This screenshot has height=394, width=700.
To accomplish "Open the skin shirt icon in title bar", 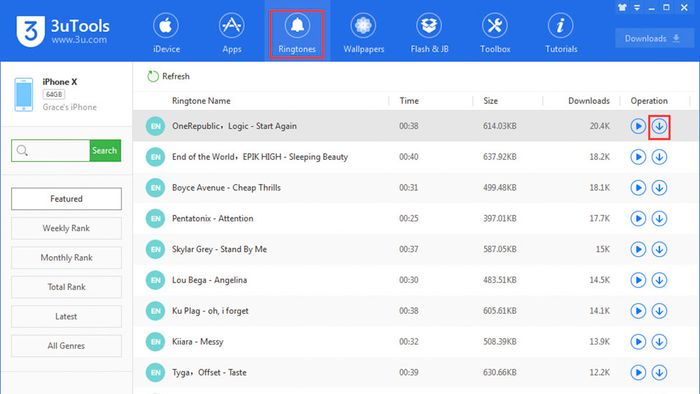I will coord(622,8).
